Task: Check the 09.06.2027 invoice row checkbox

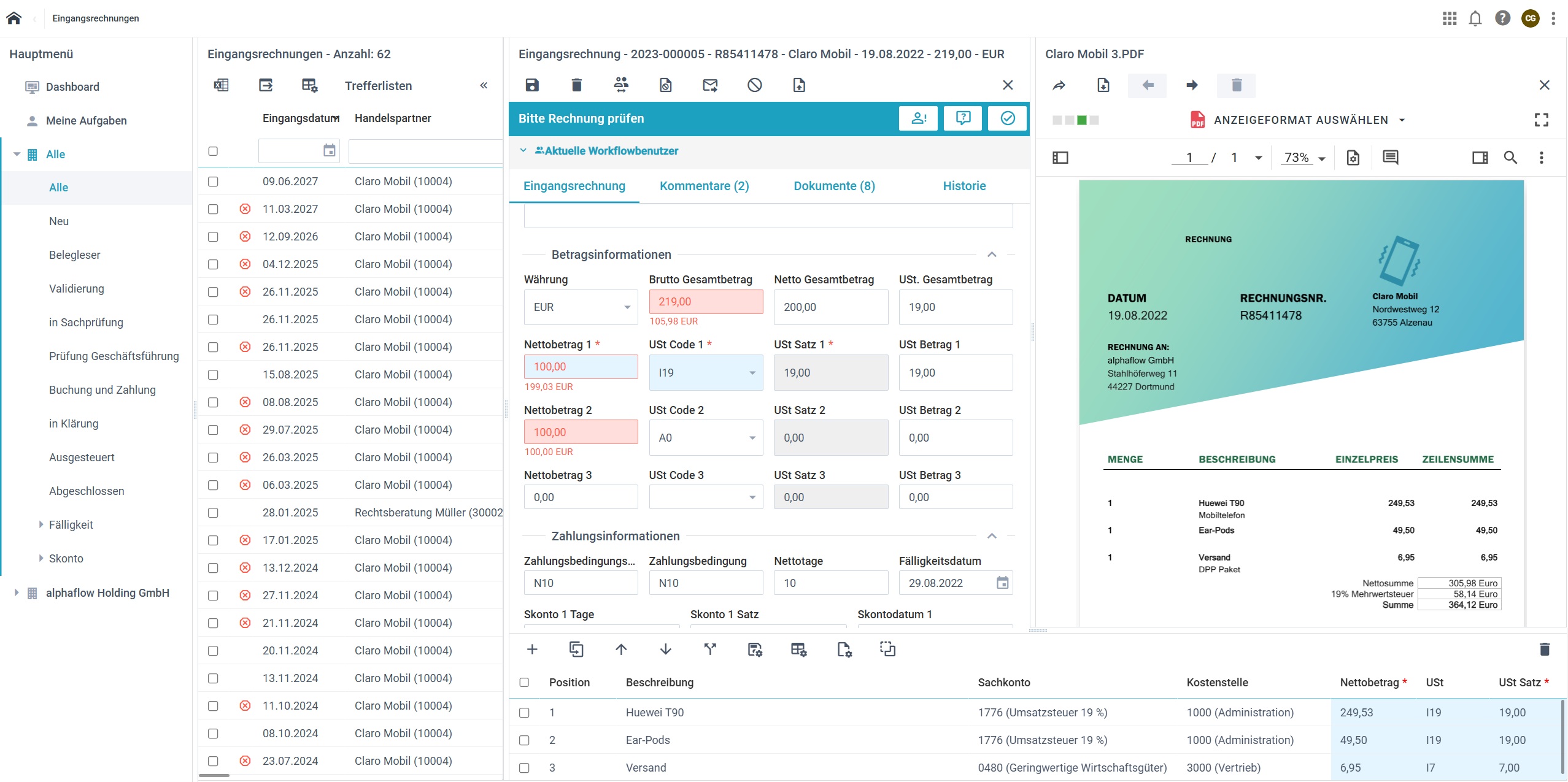Action: click(x=213, y=182)
